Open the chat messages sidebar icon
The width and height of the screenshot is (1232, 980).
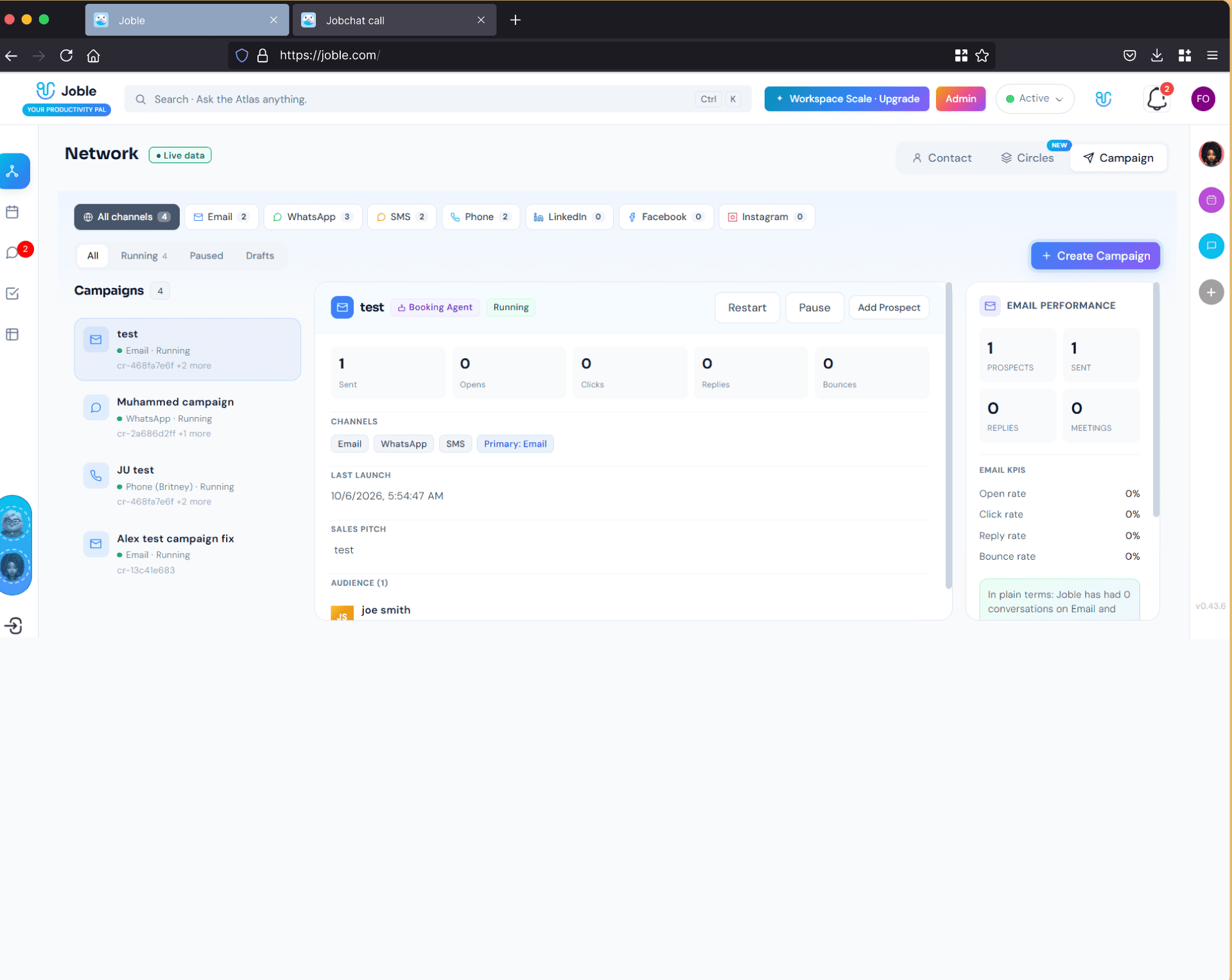12,252
